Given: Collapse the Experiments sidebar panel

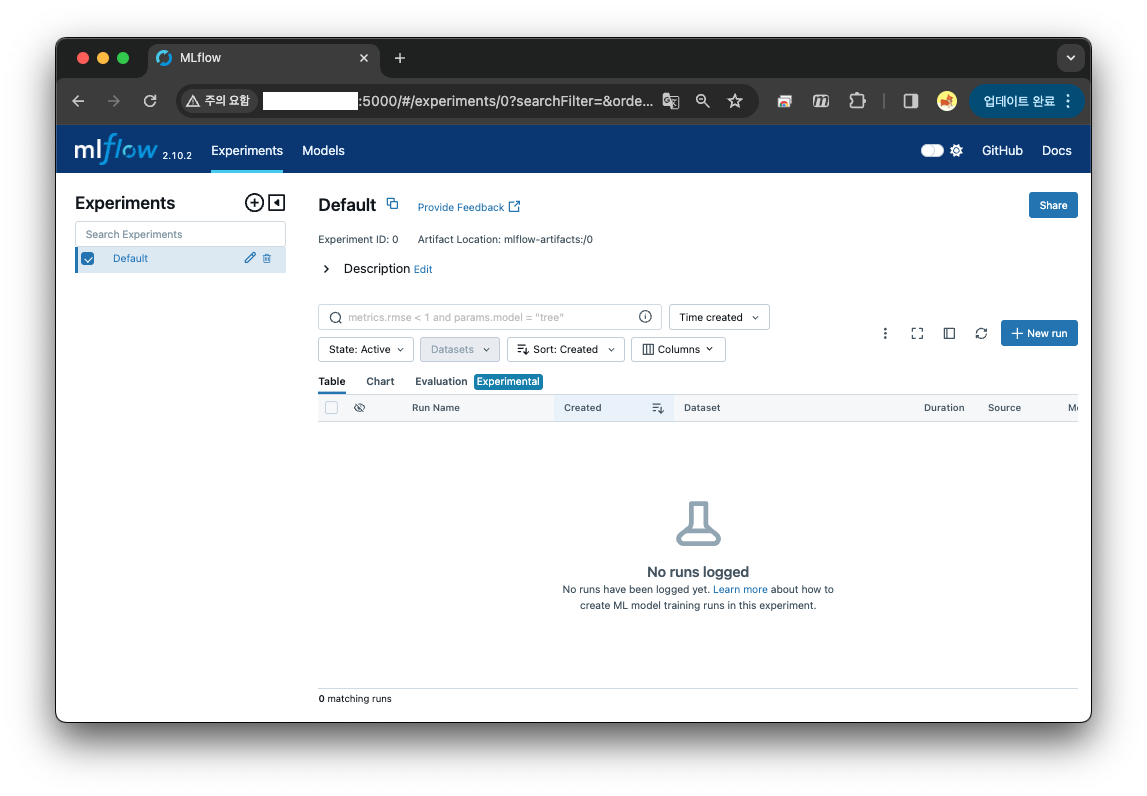Looking at the screenshot, I should (277, 203).
